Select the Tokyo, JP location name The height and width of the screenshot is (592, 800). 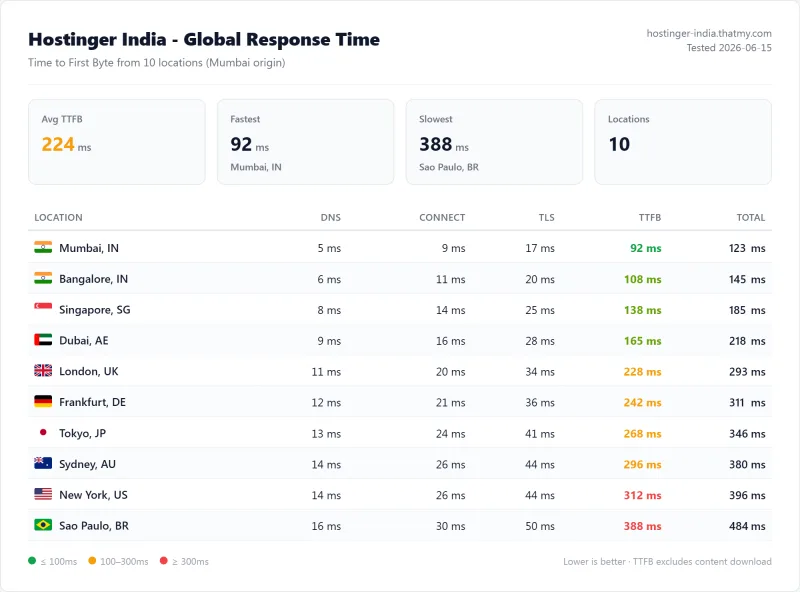pyautogui.click(x=82, y=433)
